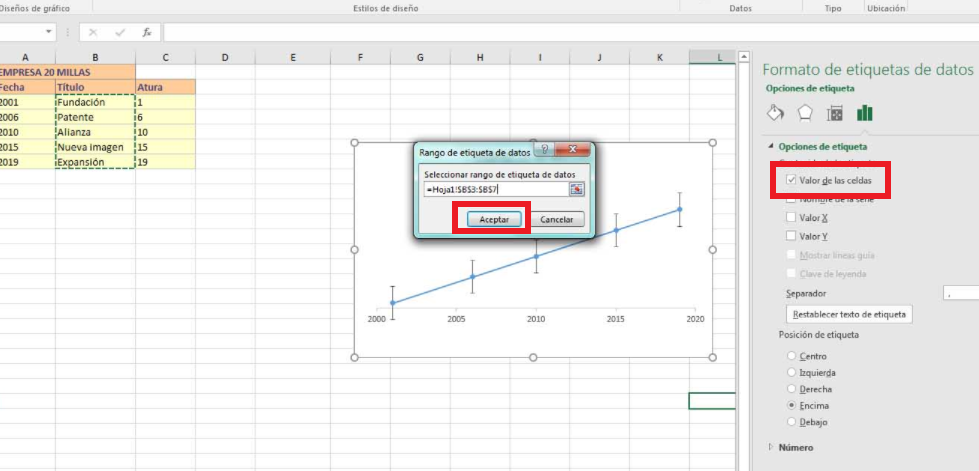Image resolution: width=979 pixels, height=471 pixels.
Task: Open the bar-chart Label Options tab icon
Action: click(865, 112)
